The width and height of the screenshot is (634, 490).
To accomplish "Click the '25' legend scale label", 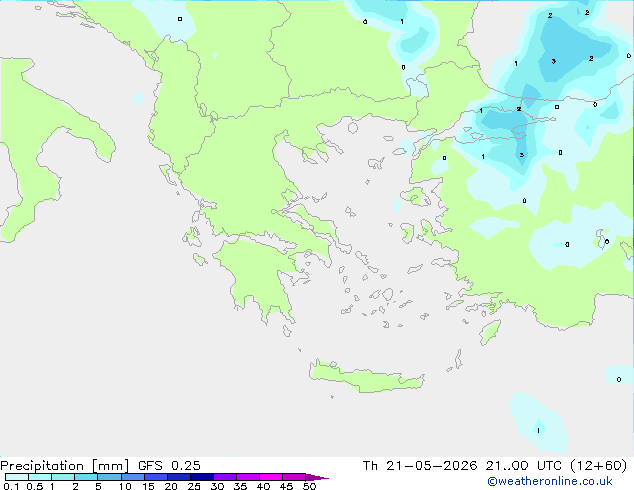I will (x=194, y=486).
